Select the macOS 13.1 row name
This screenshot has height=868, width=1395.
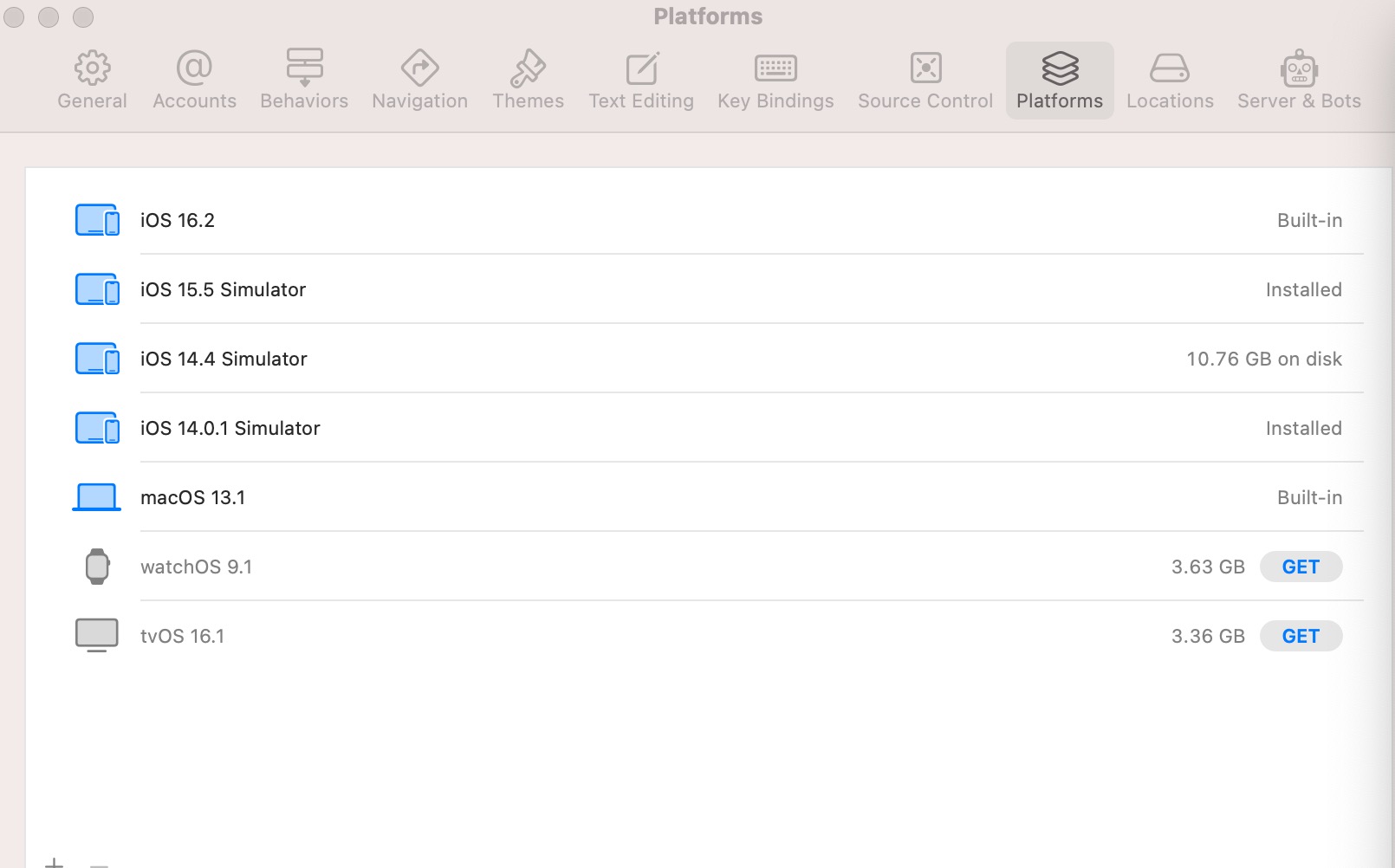192,497
